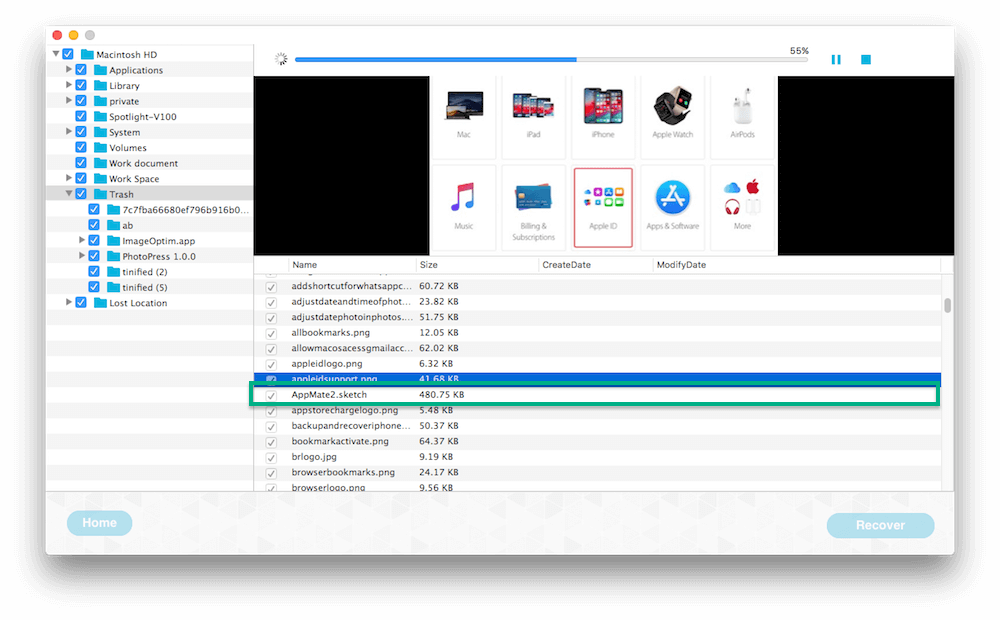Click the Apple Watch icon in preview

point(672,105)
